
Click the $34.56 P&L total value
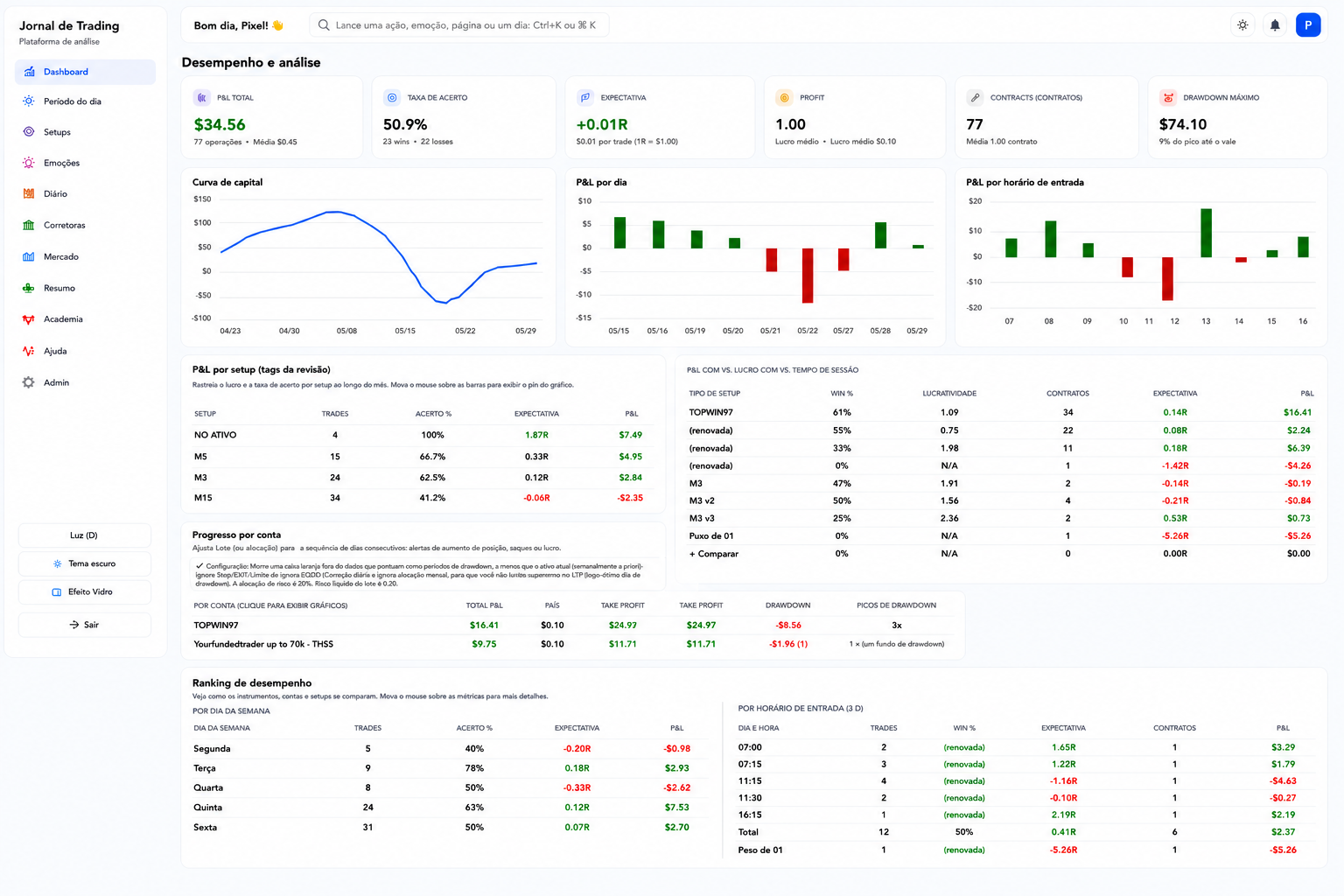tap(220, 125)
